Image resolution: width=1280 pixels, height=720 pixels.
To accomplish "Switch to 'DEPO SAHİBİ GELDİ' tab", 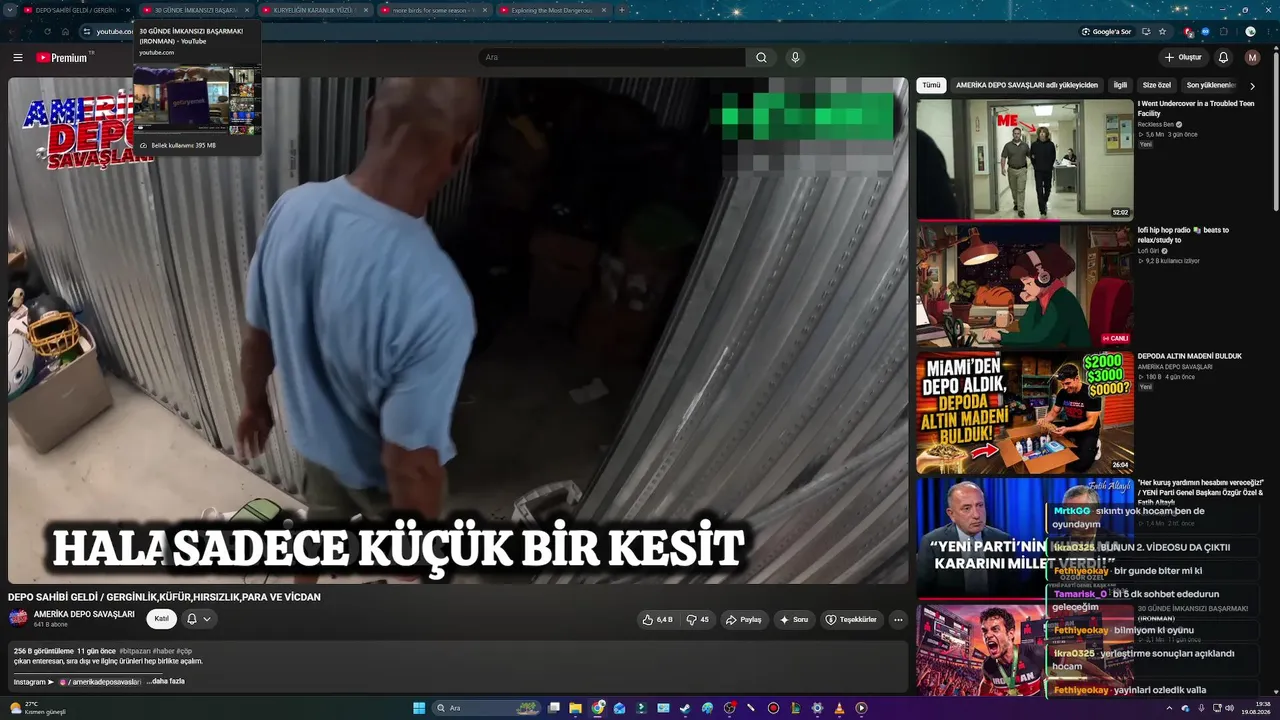I will (76, 10).
